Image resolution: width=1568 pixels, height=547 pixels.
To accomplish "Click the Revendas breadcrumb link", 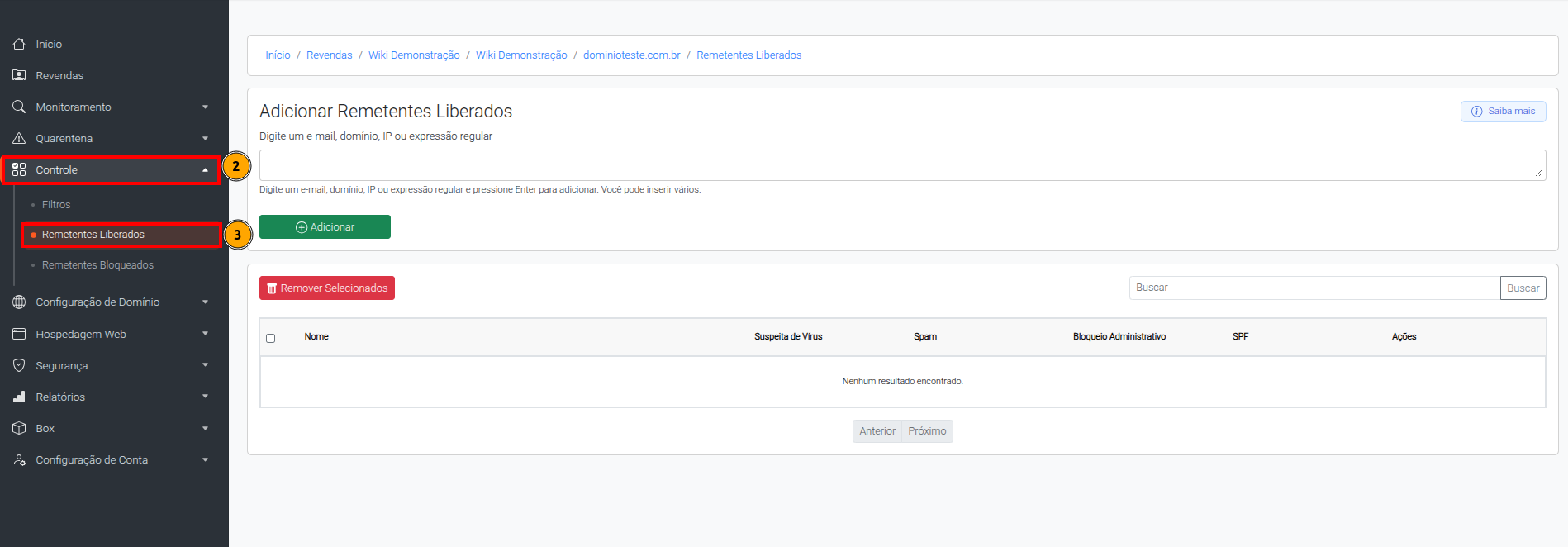I will pyautogui.click(x=329, y=55).
